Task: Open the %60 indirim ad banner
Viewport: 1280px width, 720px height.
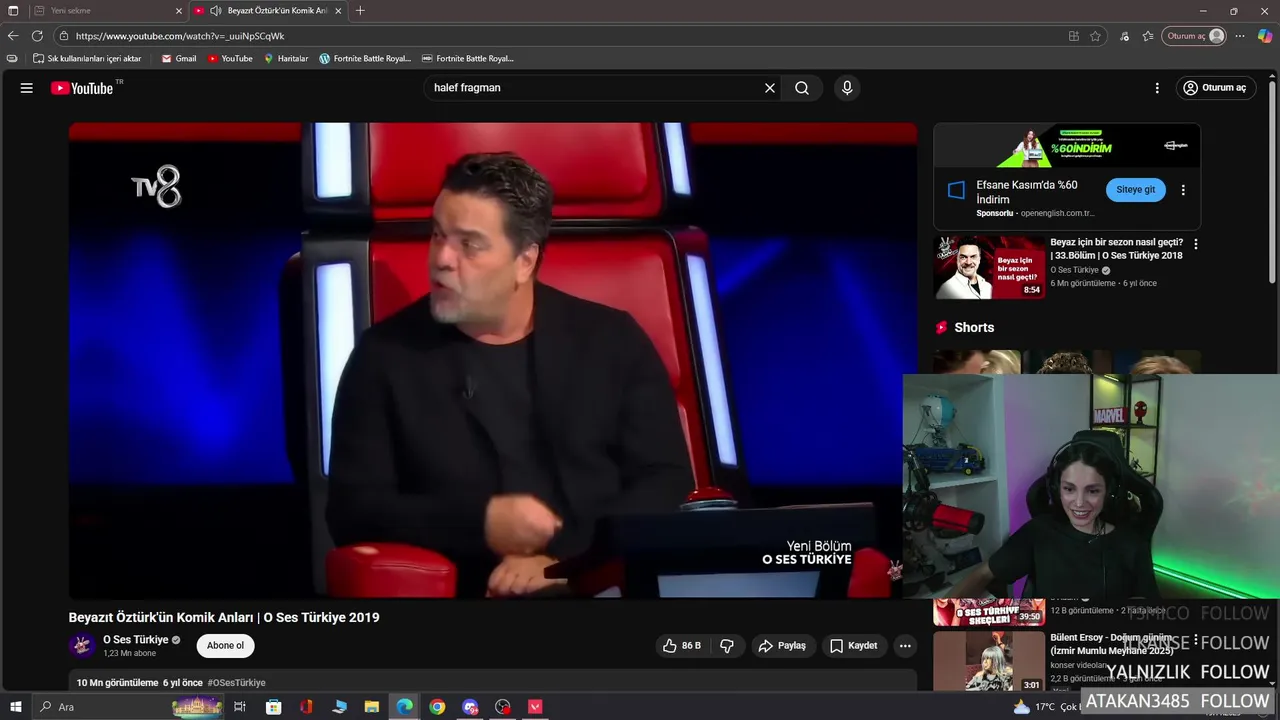Action: click(1067, 146)
